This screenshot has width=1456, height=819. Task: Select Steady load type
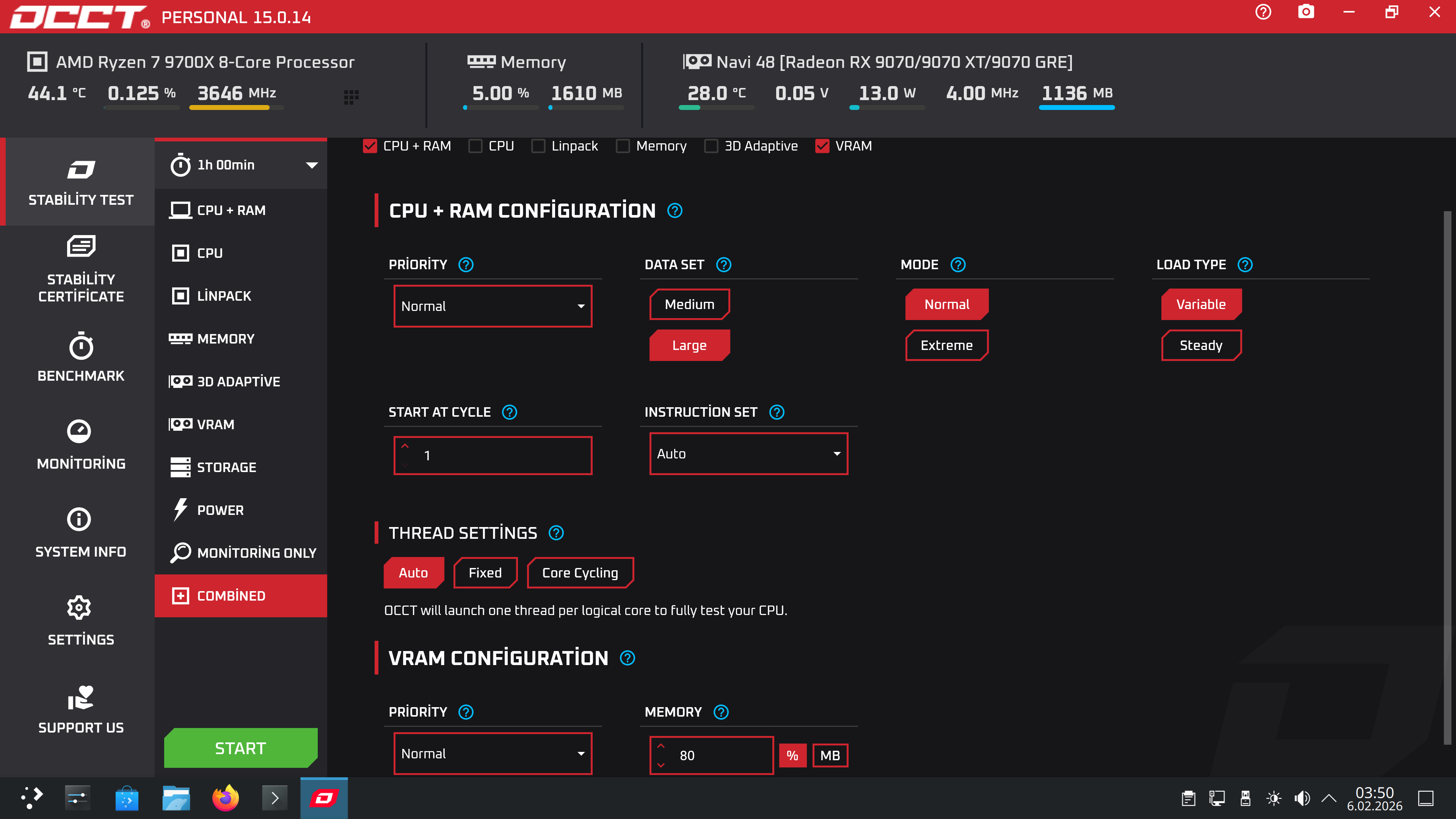click(1201, 345)
